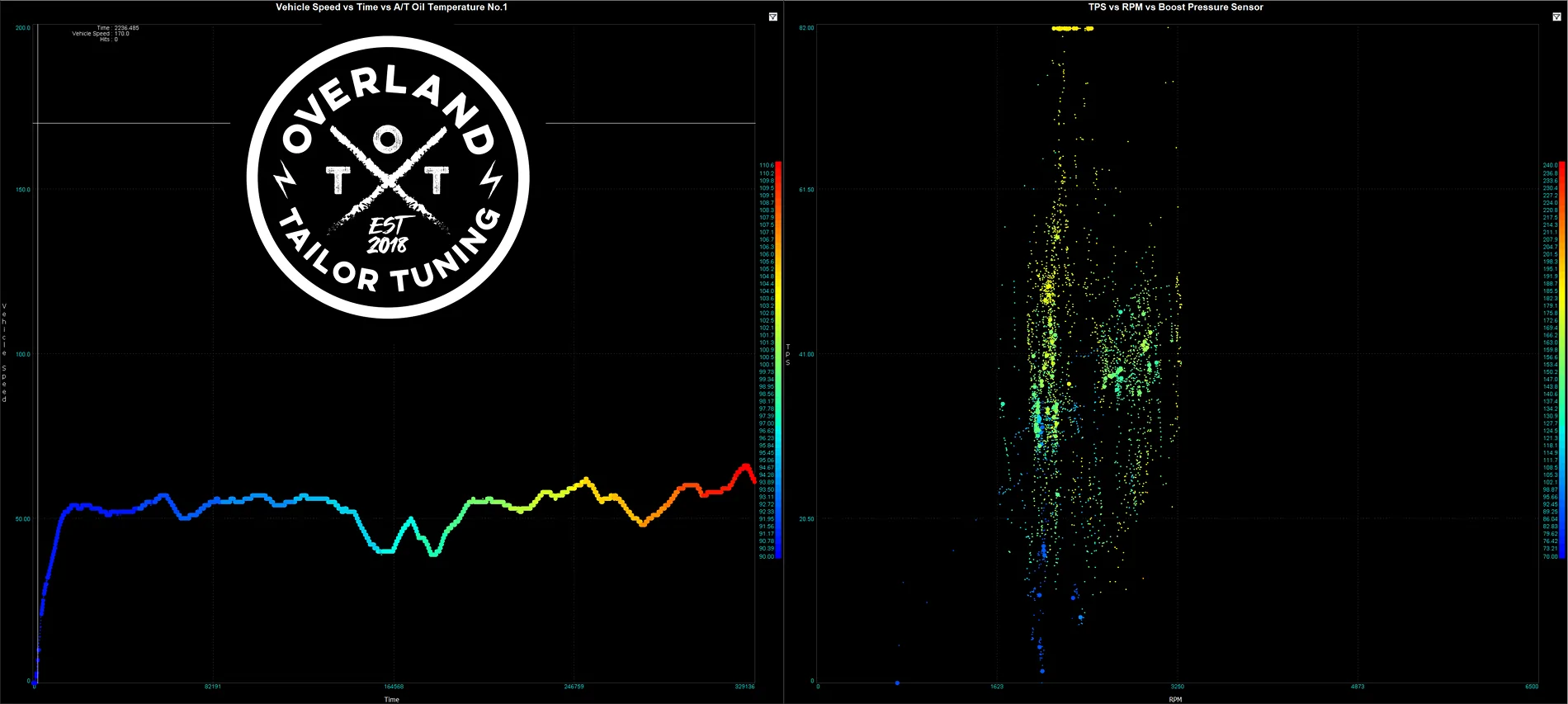Click the 20.50 tick on TPS axis
The image size is (1568, 704).
[x=806, y=519]
